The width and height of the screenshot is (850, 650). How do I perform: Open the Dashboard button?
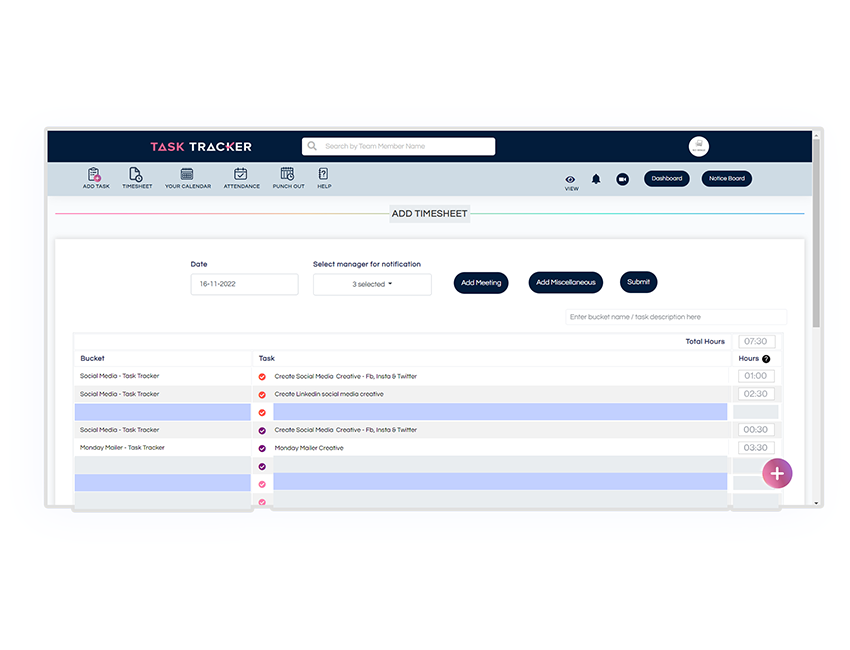(666, 178)
